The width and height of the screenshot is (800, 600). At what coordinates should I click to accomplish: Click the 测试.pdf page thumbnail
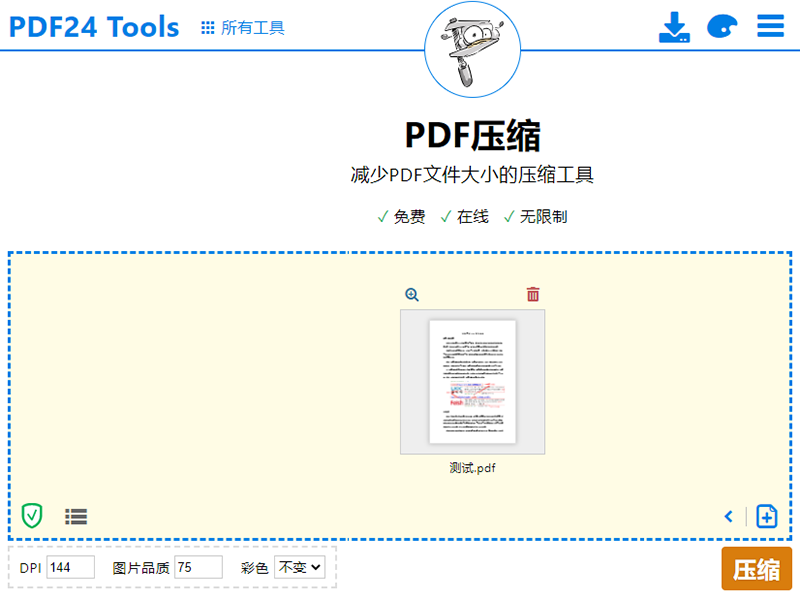472,382
